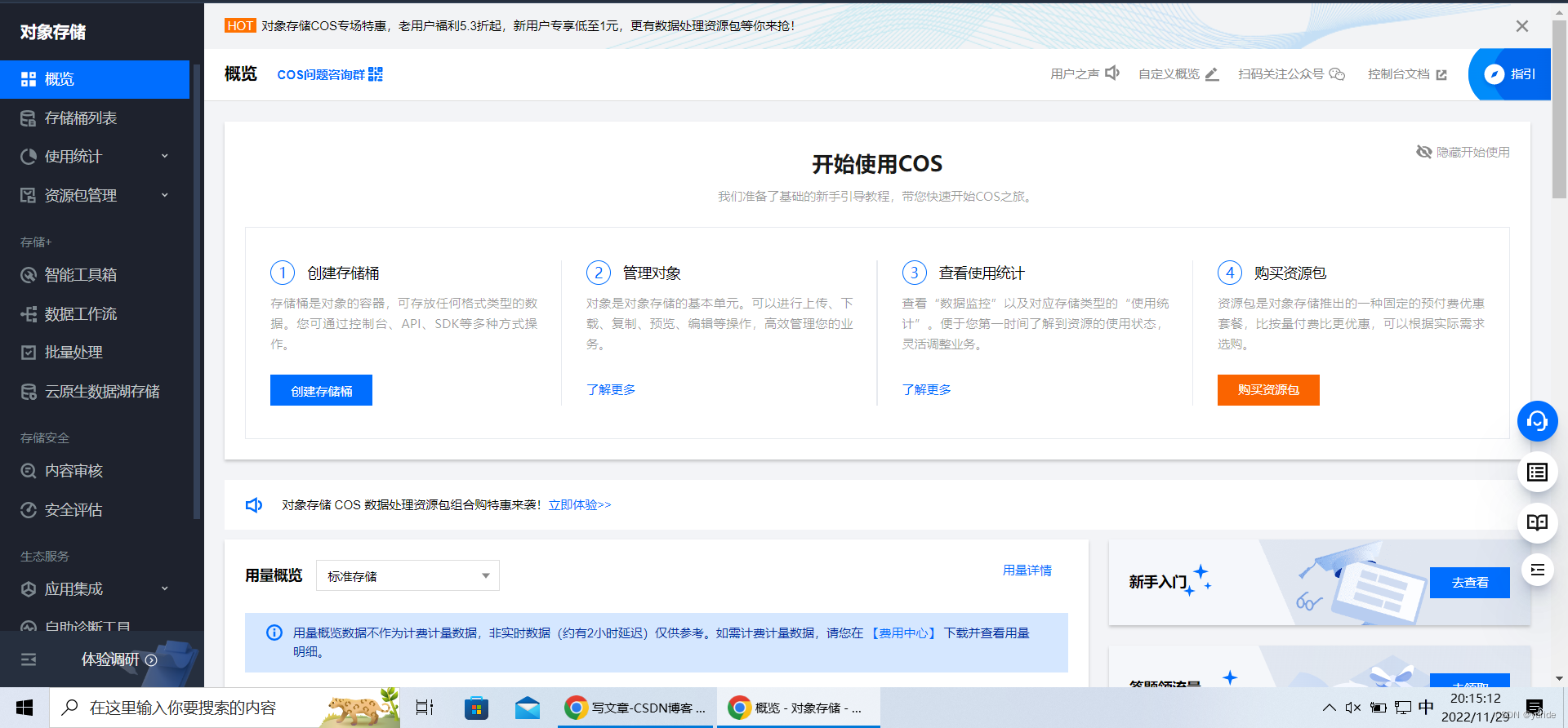Click the 【费用中心】 link in the notice
The height and width of the screenshot is (728, 1568).
coord(903,633)
